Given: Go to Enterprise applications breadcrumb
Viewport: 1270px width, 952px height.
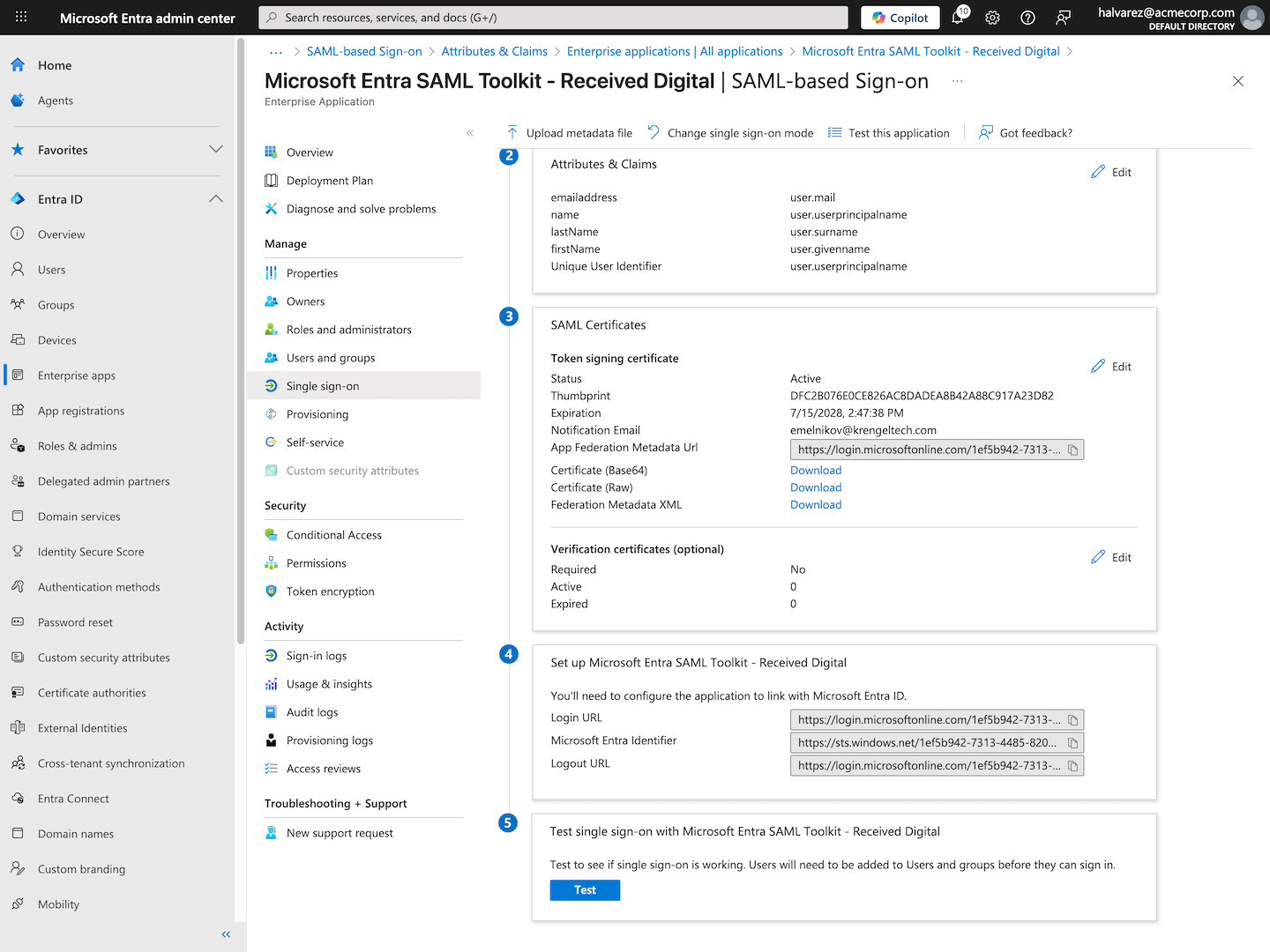Looking at the screenshot, I should click(x=675, y=52).
